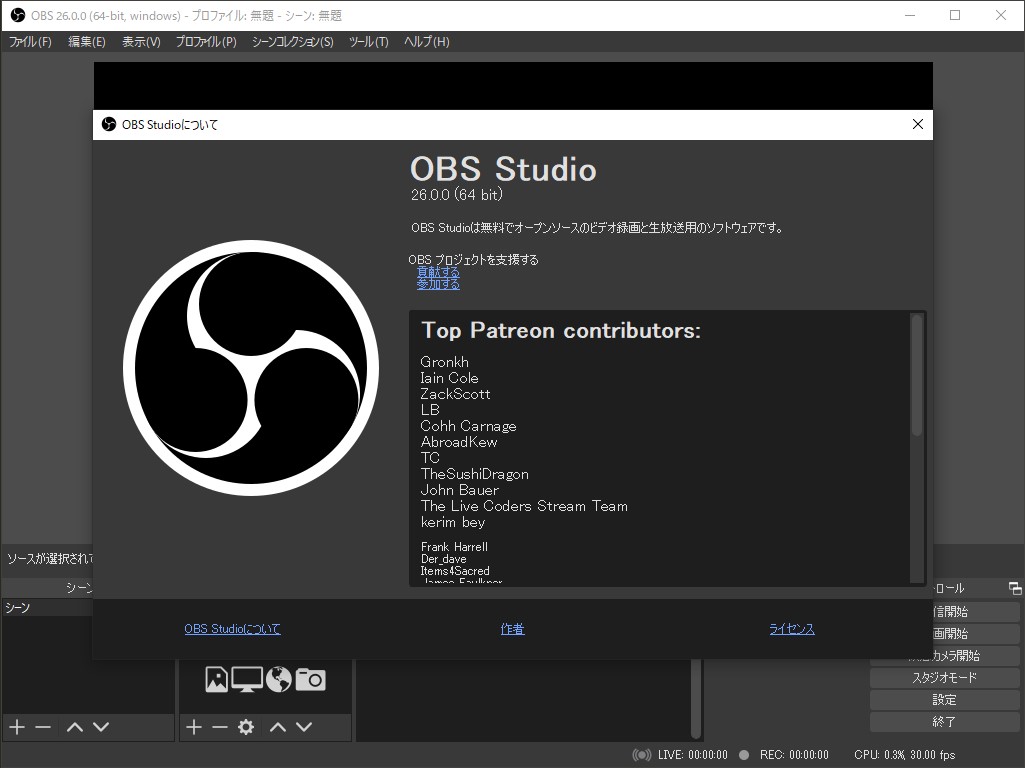
Task: Pop out the controls dock icon
Action: click(x=1013, y=588)
